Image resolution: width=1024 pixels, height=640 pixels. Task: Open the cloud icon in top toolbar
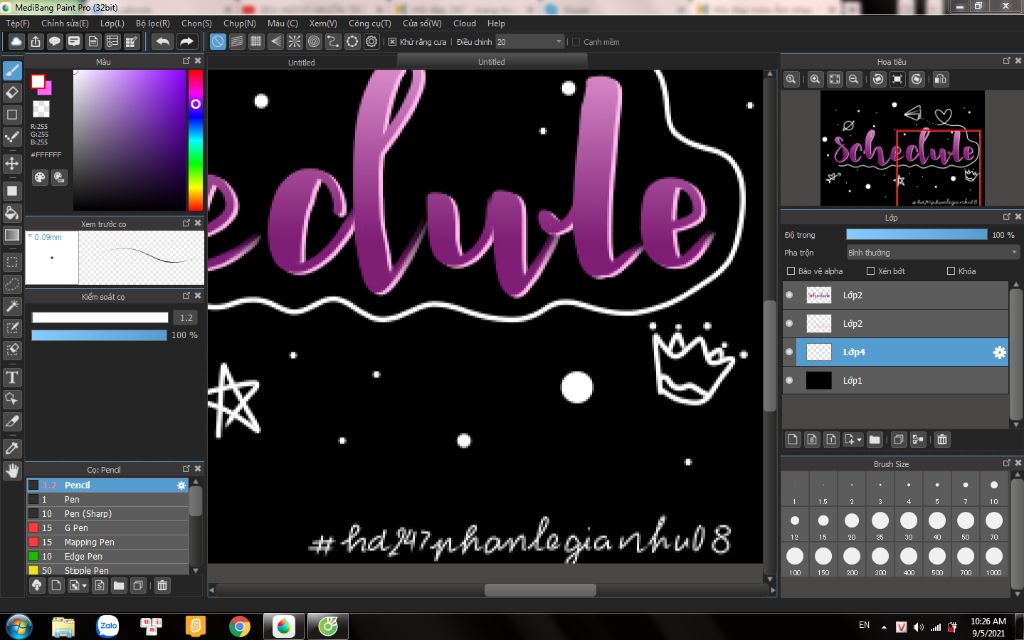coord(16,42)
